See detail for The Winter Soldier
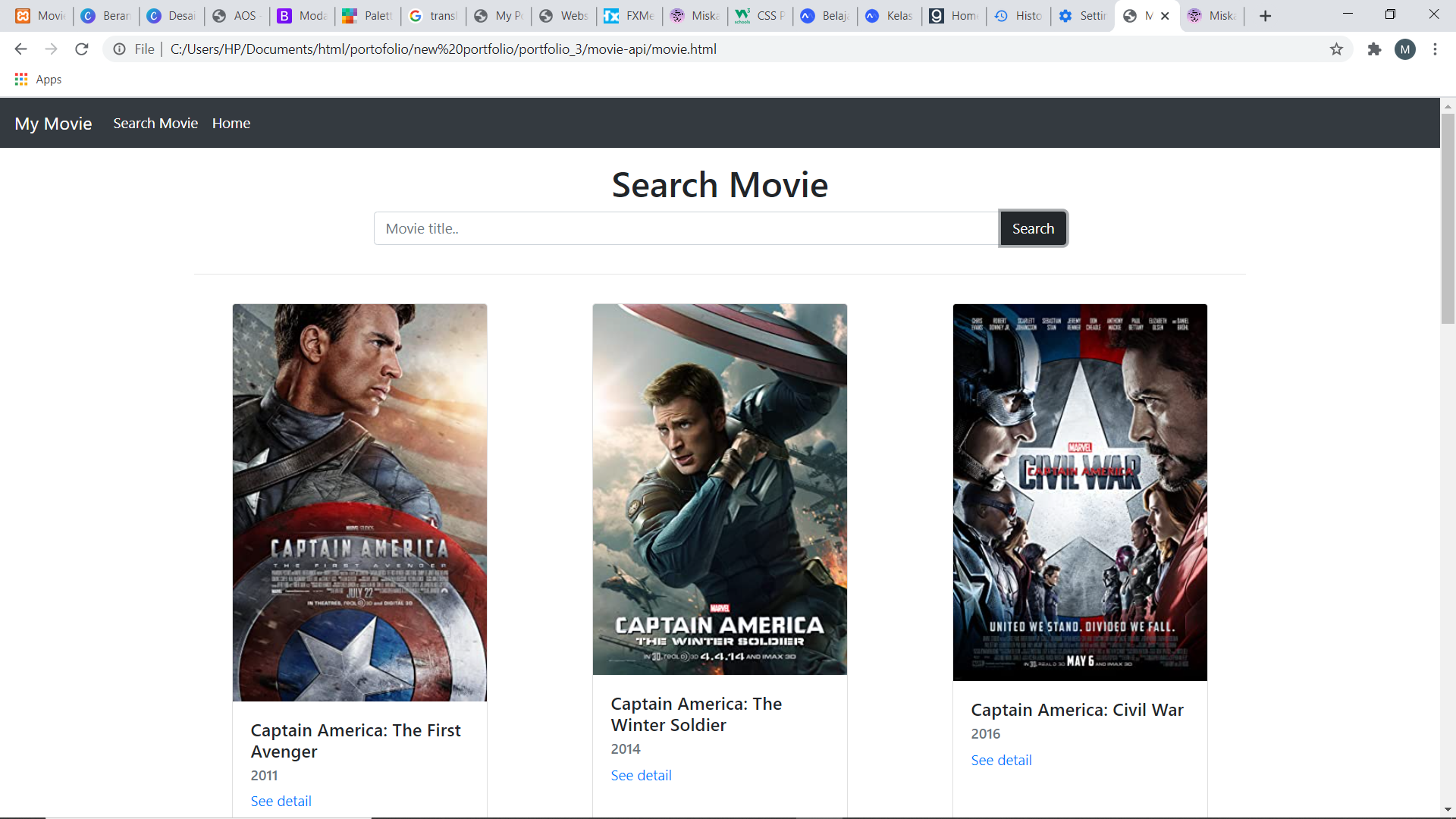Image resolution: width=1456 pixels, height=819 pixels. coord(641,776)
